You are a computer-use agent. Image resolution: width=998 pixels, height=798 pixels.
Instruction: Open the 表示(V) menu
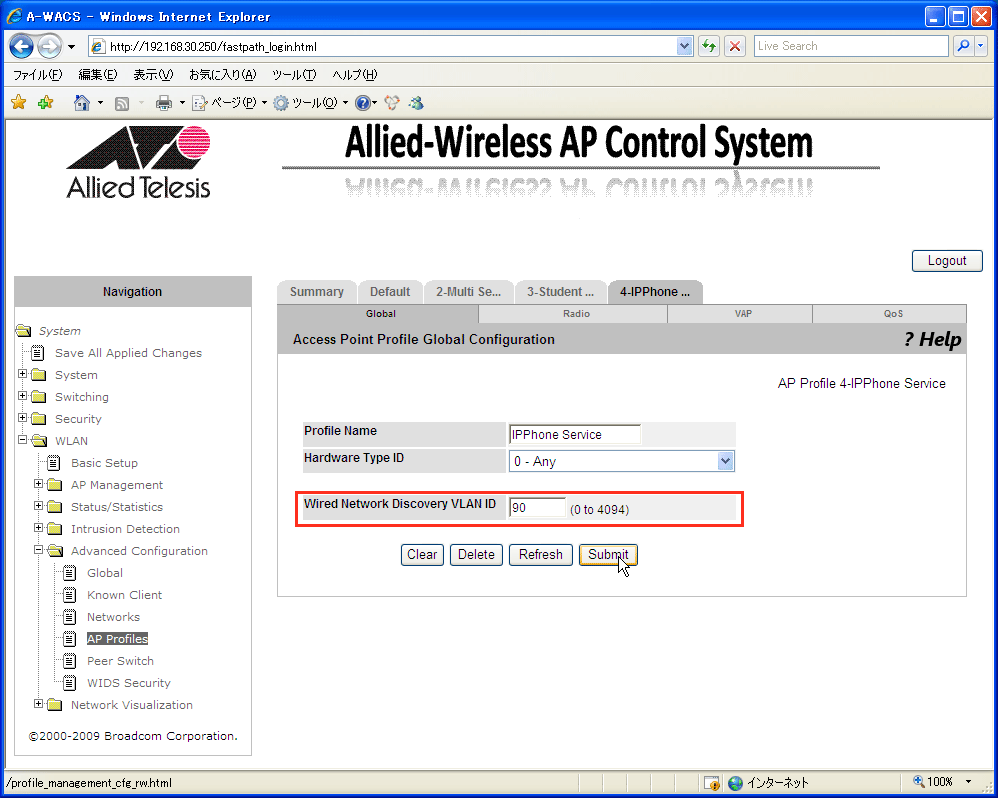tap(153, 74)
